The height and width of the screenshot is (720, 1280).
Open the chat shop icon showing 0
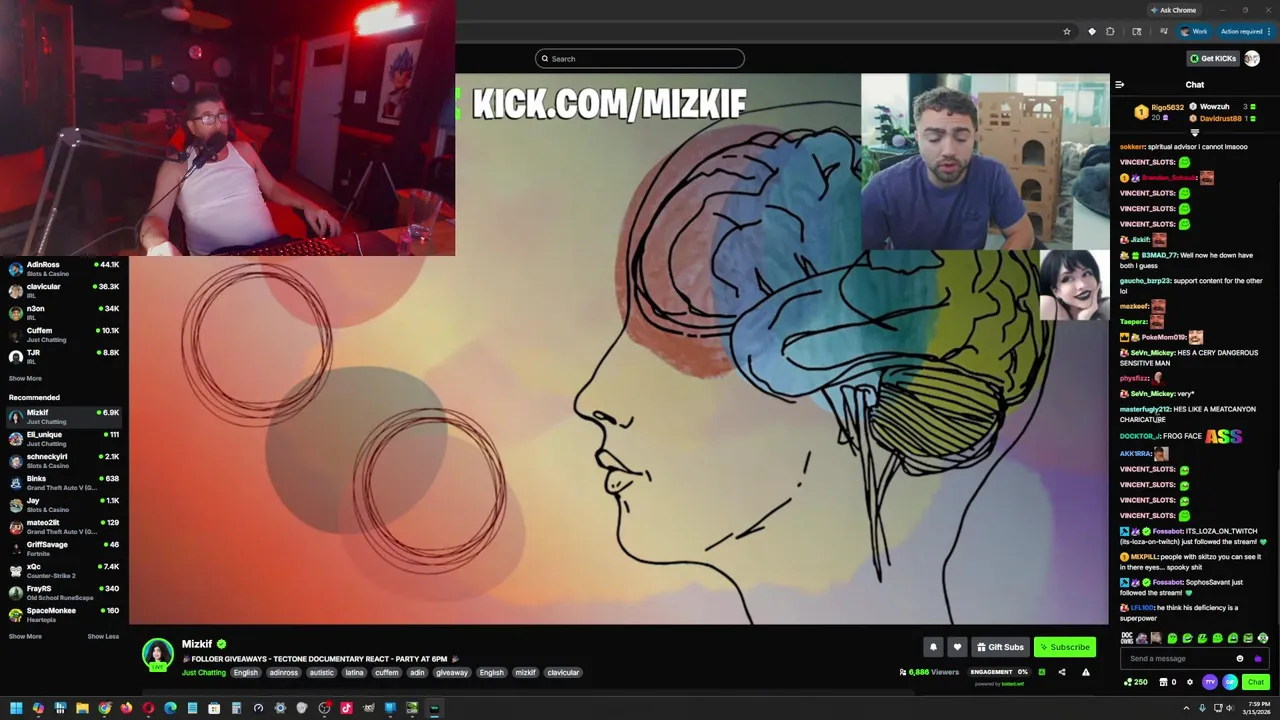[x=1168, y=682]
